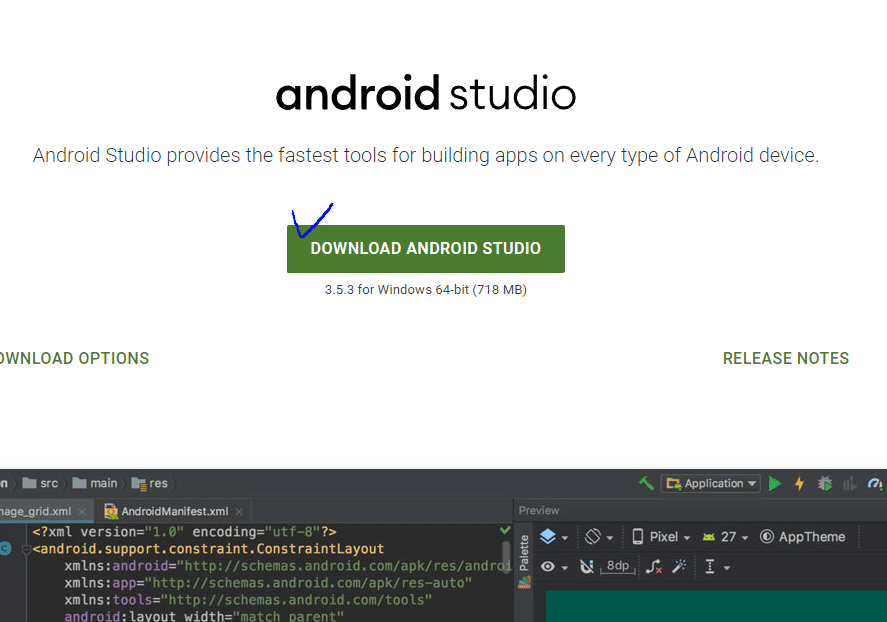Click the Apply Changes lightning bolt icon
Screen dimensions: 887x622
[799, 483]
